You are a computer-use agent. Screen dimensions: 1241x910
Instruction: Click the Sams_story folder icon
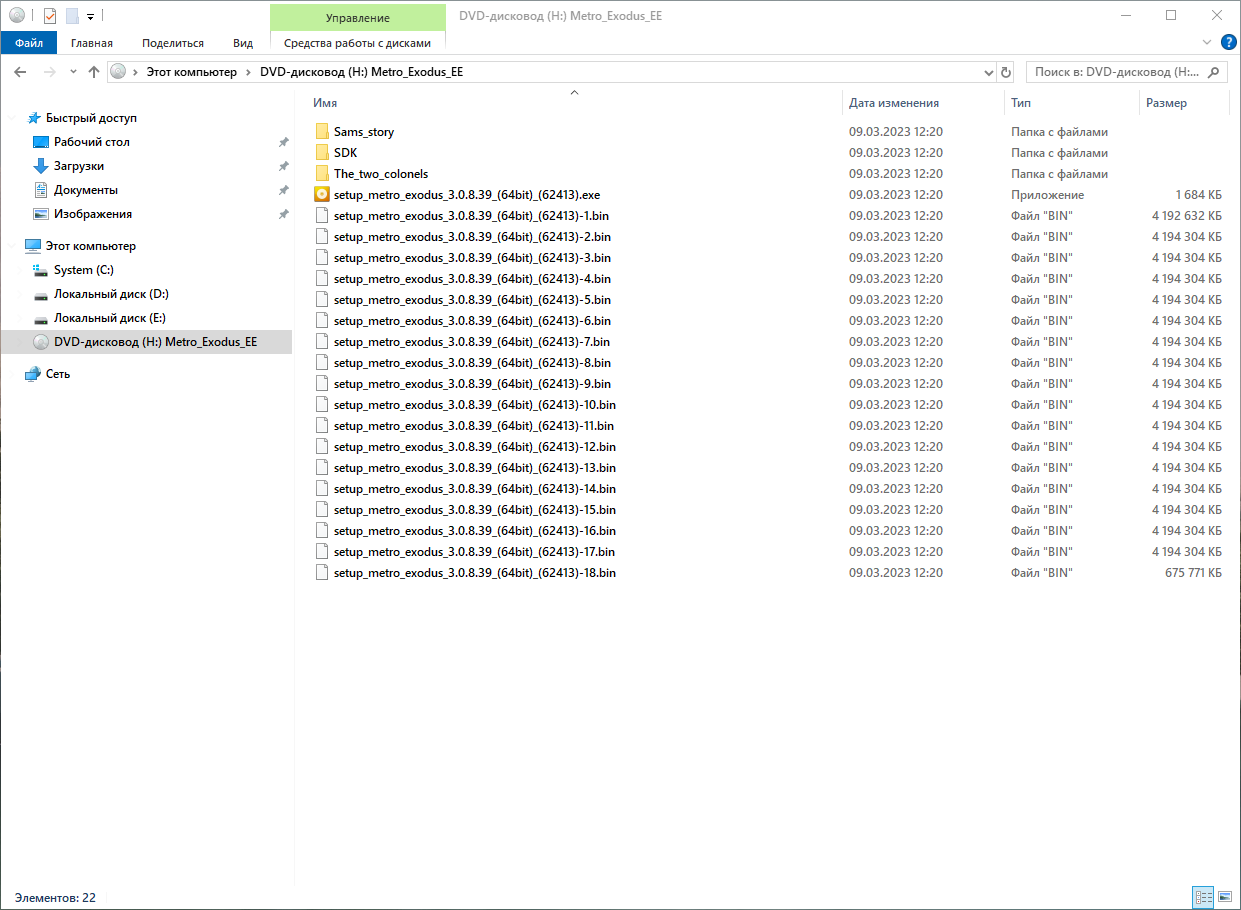(x=322, y=132)
